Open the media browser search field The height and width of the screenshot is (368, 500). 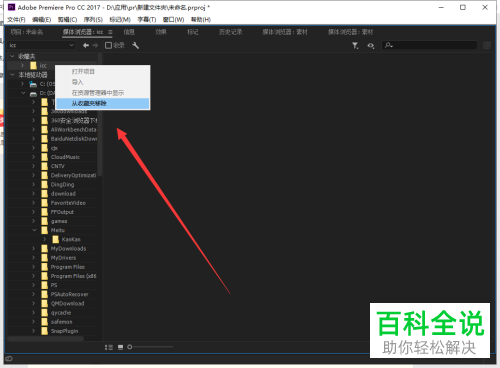(430, 45)
